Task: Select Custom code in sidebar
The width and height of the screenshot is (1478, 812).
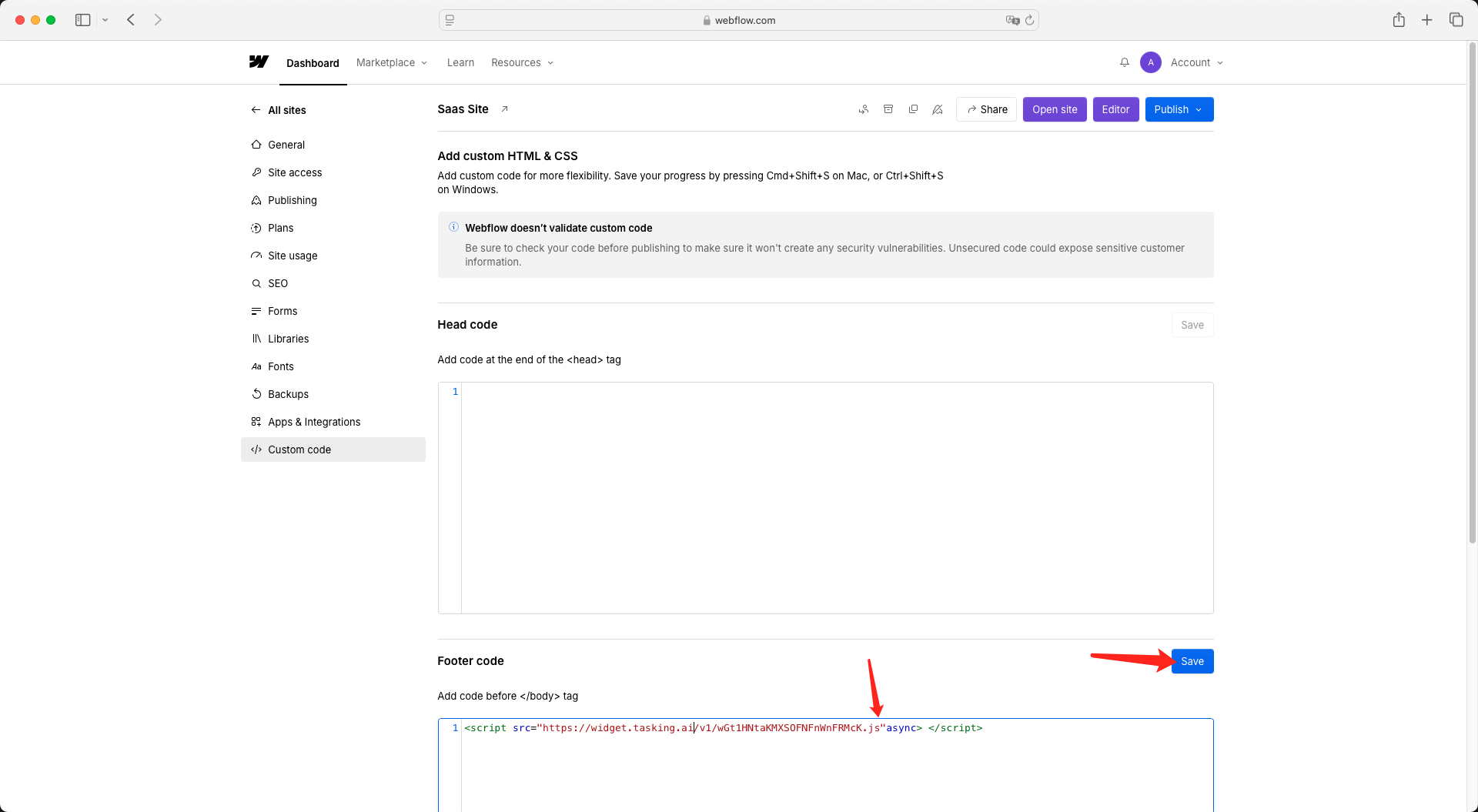Action: click(x=333, y=449)
